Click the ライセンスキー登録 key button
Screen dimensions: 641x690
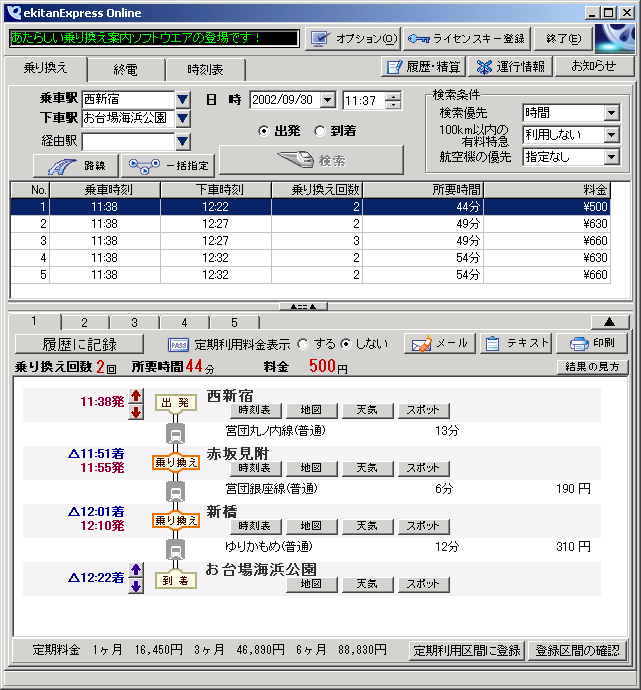[467, 39]
